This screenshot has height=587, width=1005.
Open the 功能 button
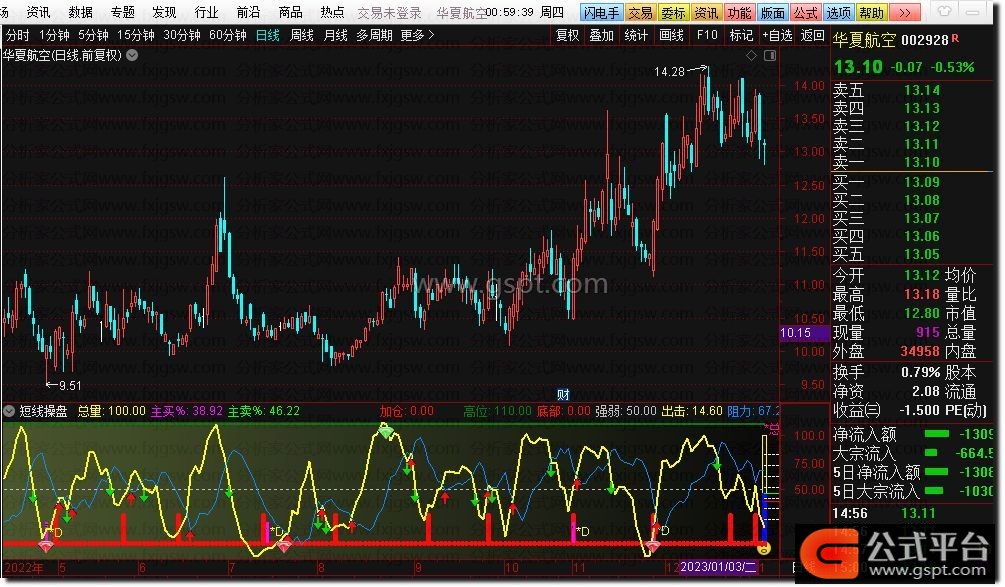739,12
